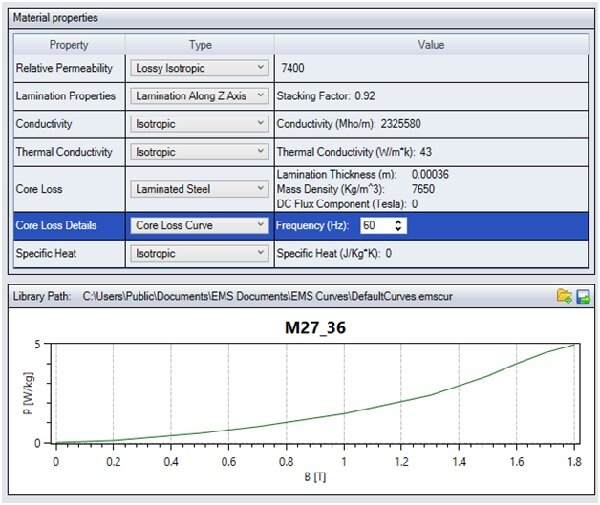Open Relative Permeability type dropdown
Screen dimensions: 600x505
point(199,68)
